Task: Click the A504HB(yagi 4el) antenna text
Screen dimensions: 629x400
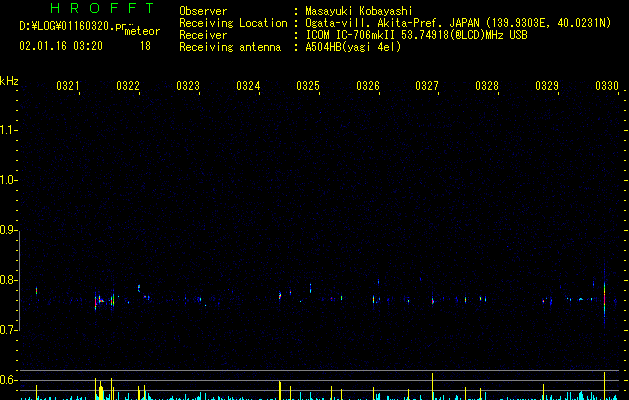Action: (x=353, y=47)
